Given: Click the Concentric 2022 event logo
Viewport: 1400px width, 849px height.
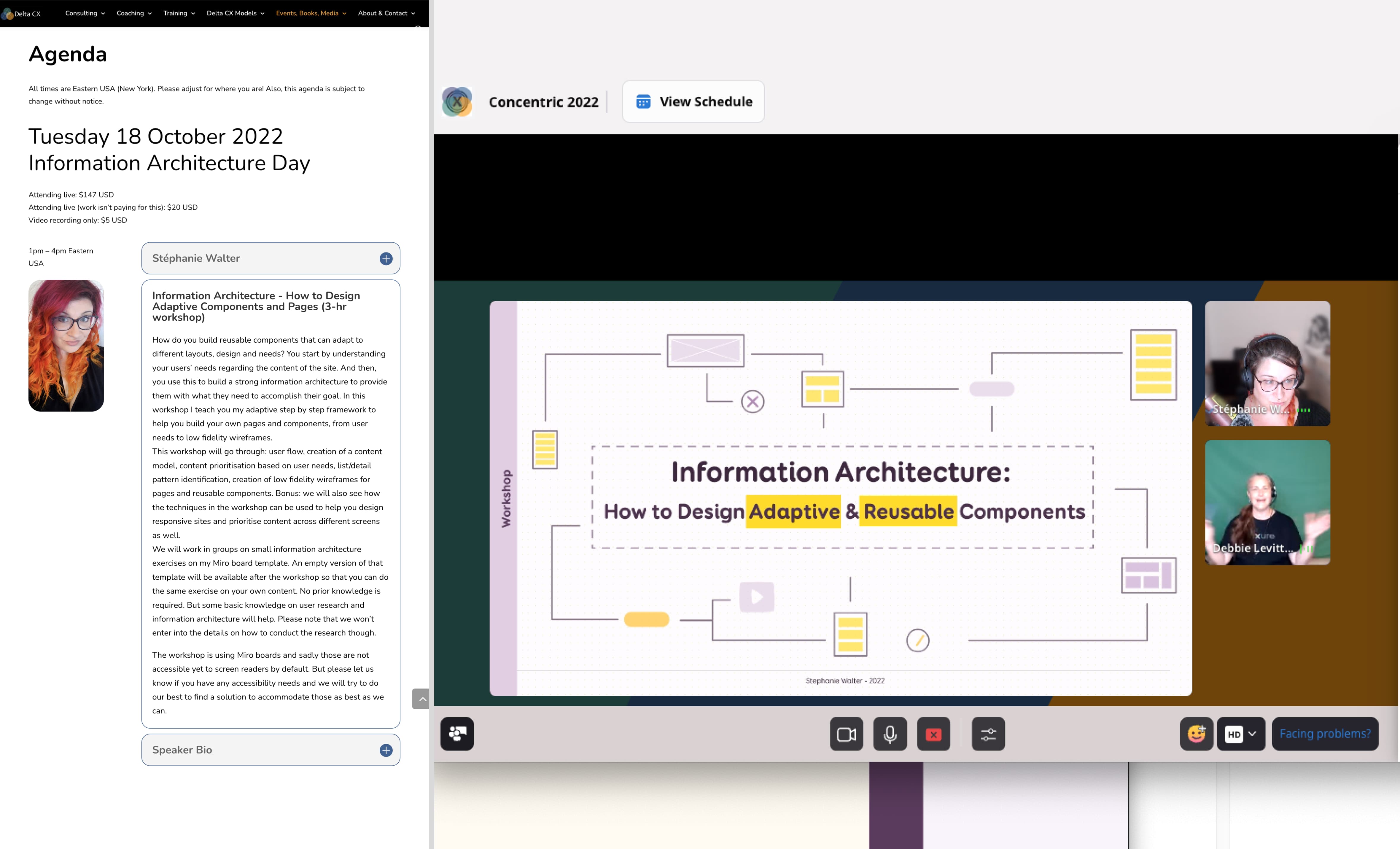Looking at the screenshot, I should point(457,102).
